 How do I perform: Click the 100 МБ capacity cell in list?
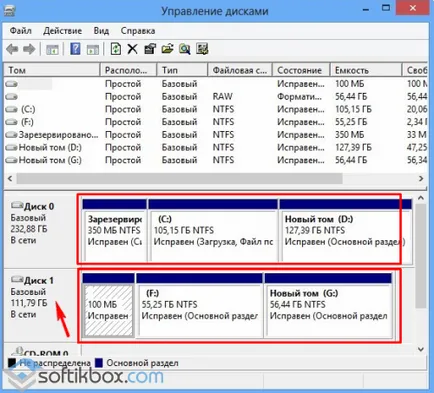[350, 84]
